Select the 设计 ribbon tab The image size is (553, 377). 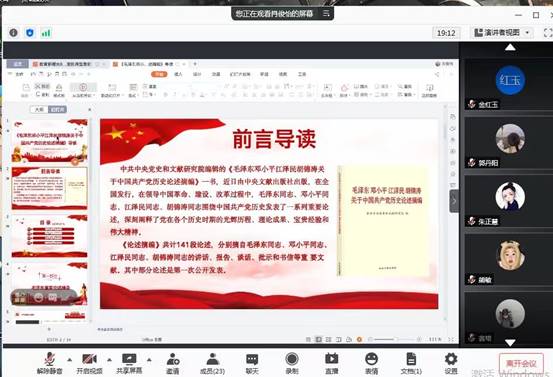197,74
